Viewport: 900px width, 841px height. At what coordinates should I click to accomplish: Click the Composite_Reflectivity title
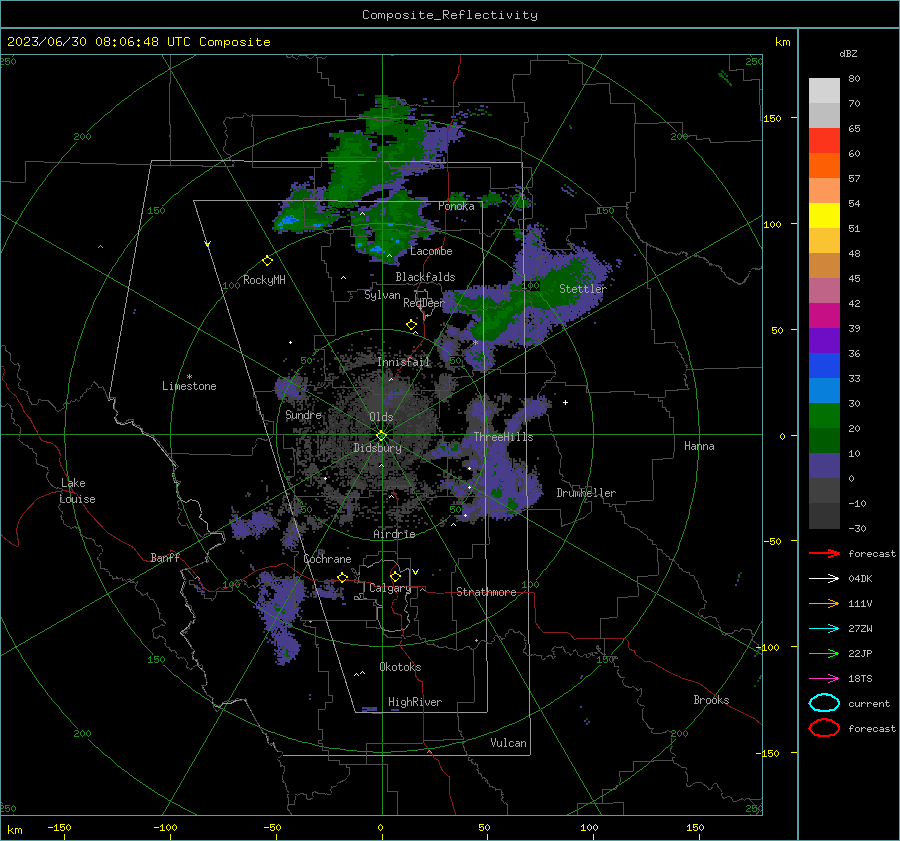pyautogui.click(x=450, y=15)
